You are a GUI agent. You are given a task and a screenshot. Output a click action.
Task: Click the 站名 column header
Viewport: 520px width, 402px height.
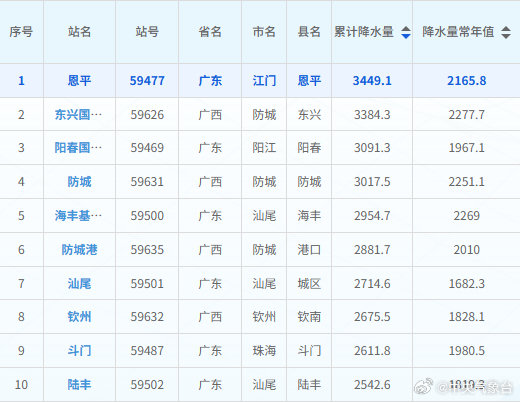pyautogui.click(x=79, y=32)
